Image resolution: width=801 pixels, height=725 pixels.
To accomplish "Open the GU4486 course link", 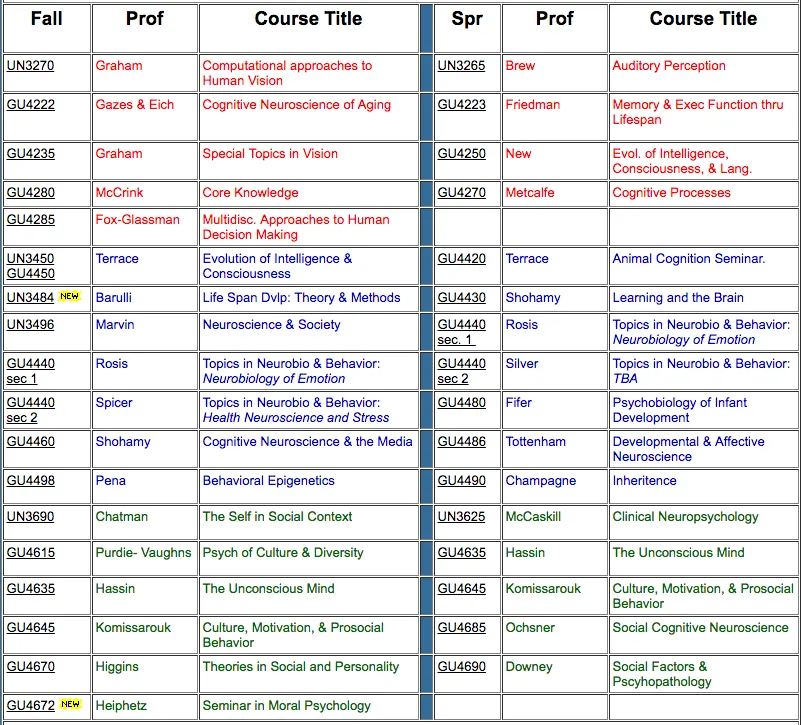I will point(461,442).
